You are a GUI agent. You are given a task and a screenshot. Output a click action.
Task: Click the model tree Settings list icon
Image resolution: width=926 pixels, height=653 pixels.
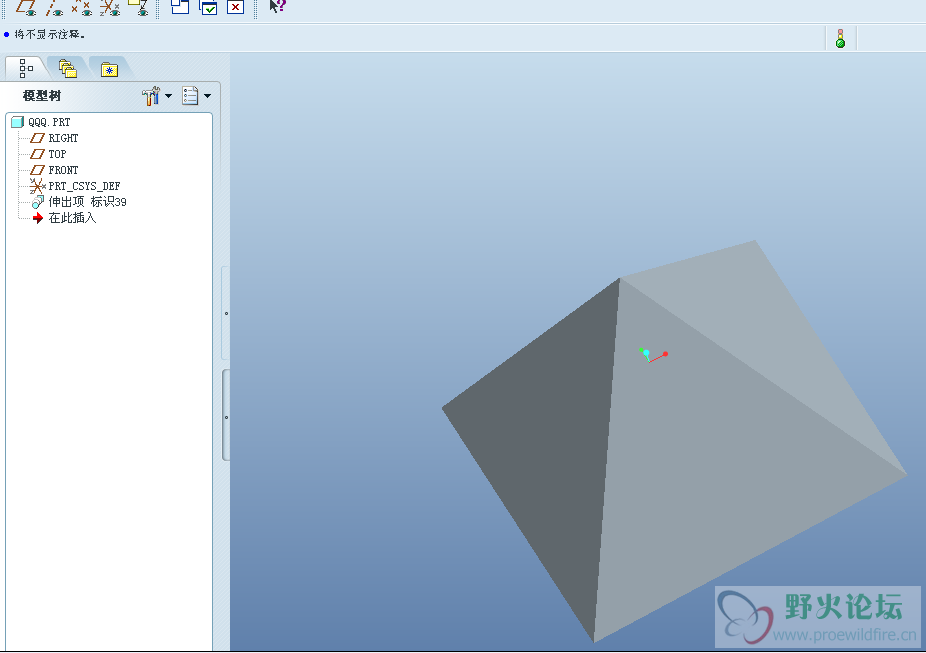click(190, 96)
